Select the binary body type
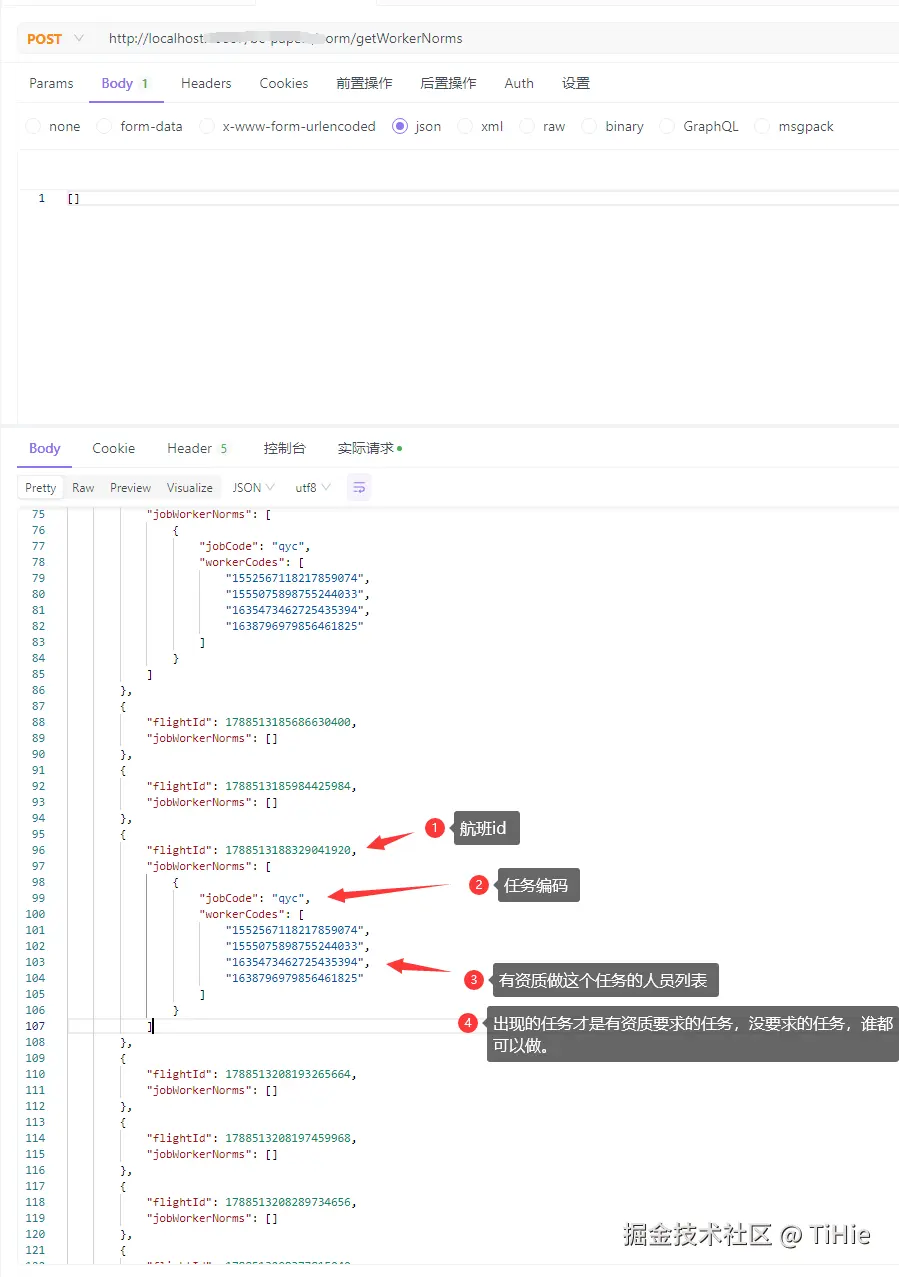 click(613, 126)
